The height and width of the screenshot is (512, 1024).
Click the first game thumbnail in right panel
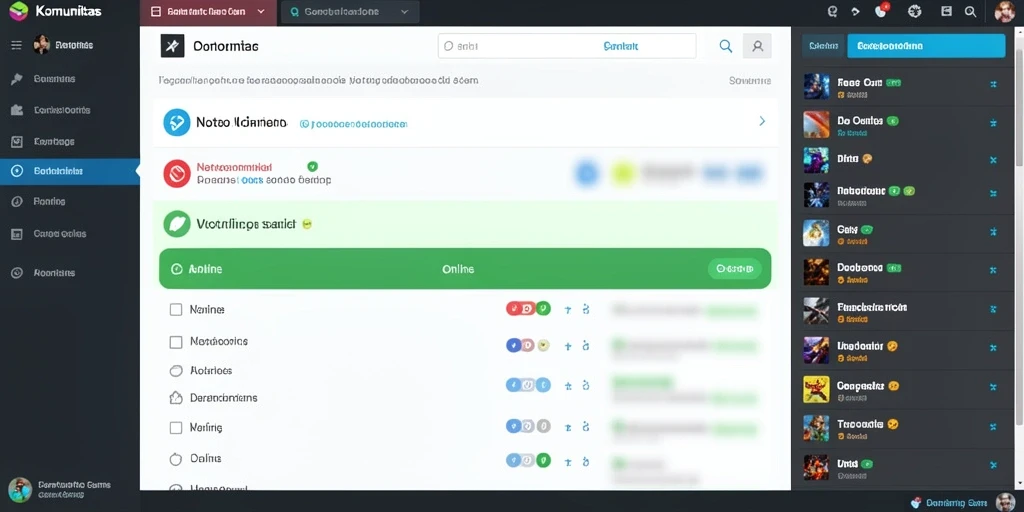[816, 87]
